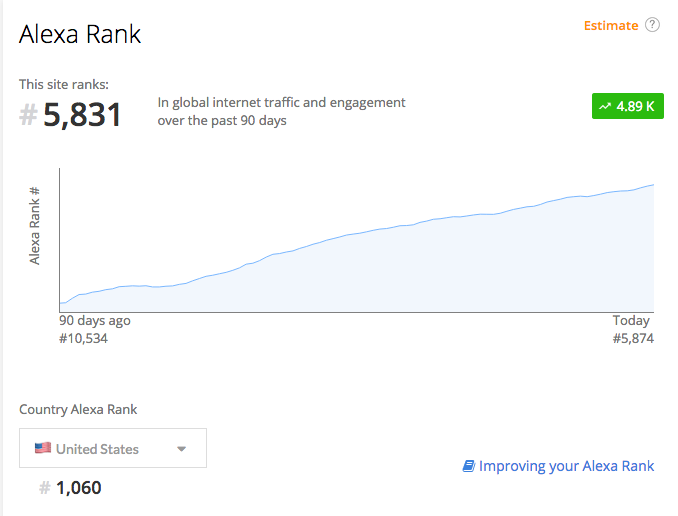Click the country rank value 1,060
Screen dimensions: 678x516
click(x=79, y=488)
